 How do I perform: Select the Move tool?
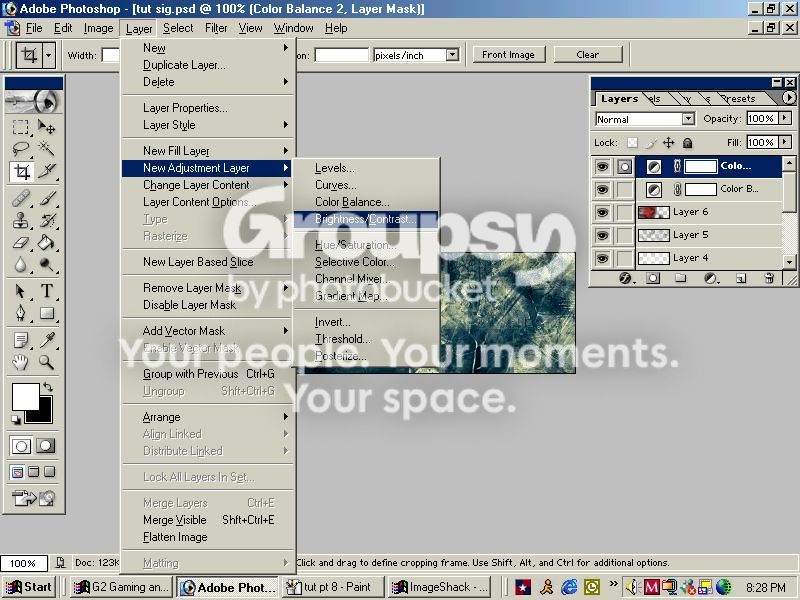pos(46,126)
